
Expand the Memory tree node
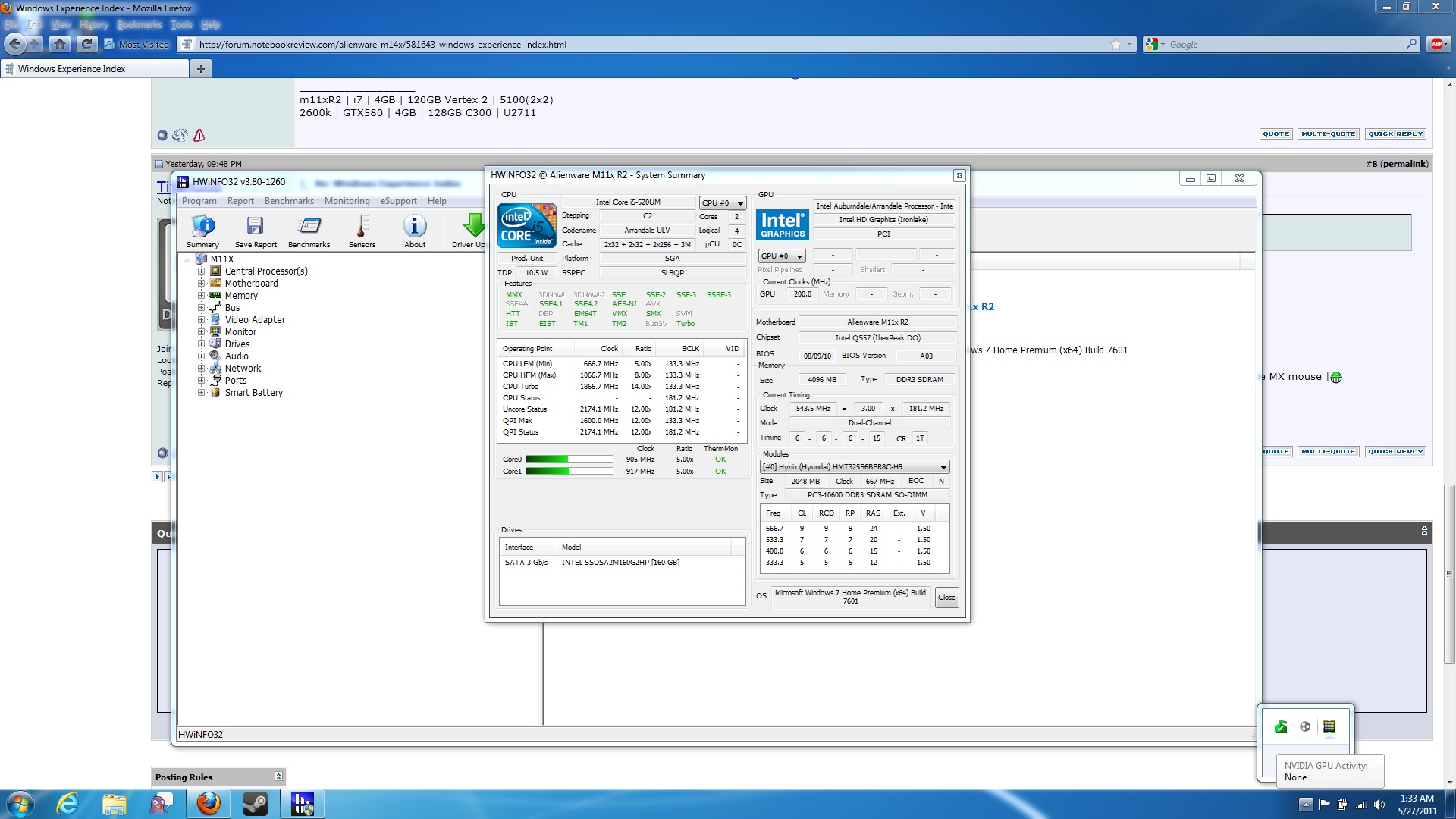(202, 296)
